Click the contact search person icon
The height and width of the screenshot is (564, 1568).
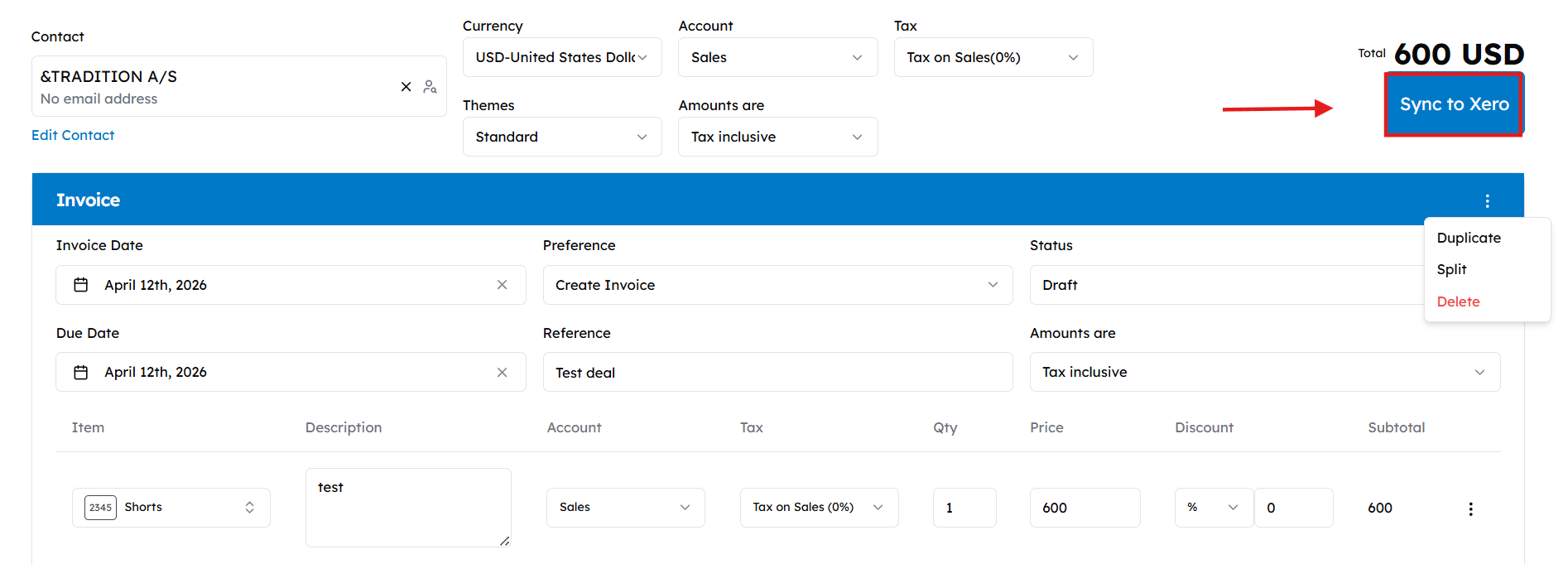(430, 86)
